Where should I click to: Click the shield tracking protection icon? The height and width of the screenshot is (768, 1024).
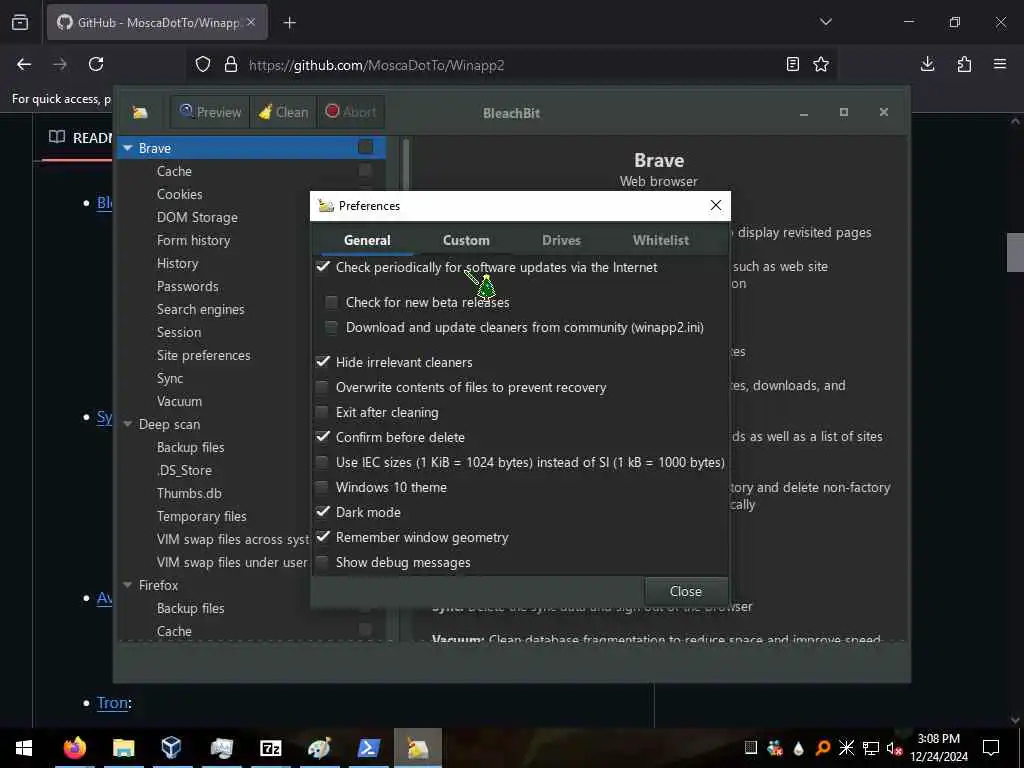point(203,65)
